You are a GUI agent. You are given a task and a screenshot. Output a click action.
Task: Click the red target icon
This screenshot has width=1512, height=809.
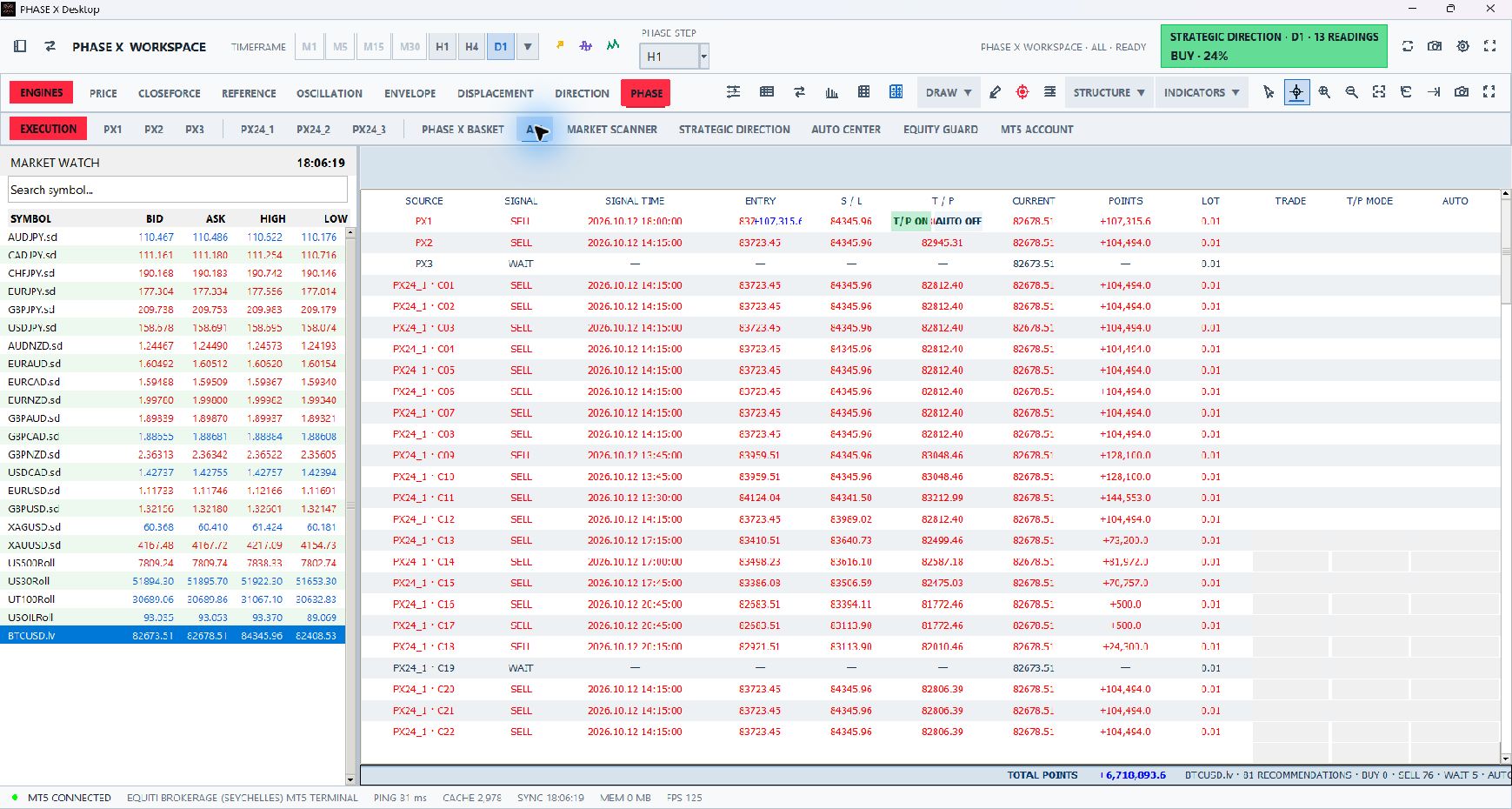pyautogui.click(x=1022, y=92)
